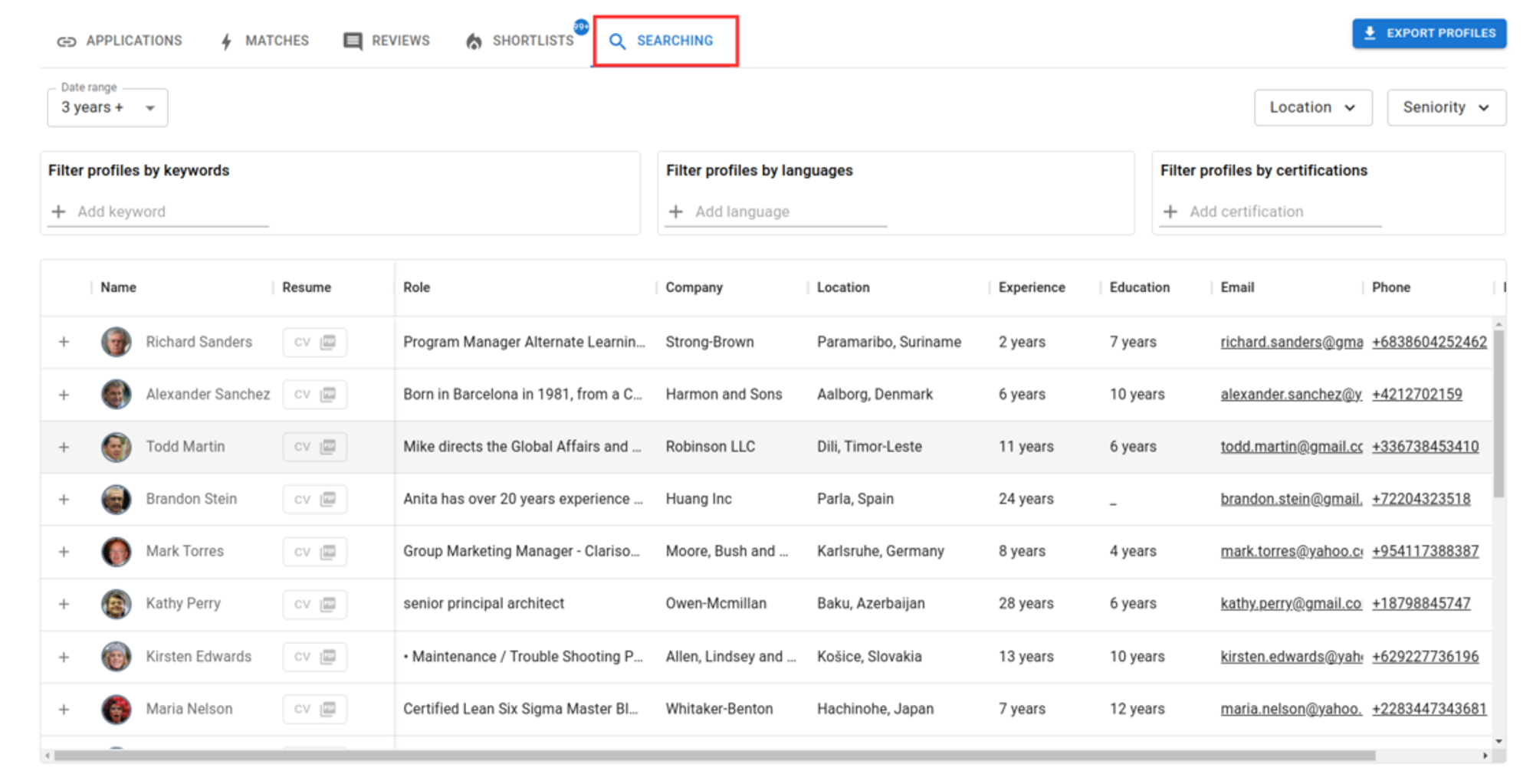This screenshot has height=784, width=1533.
Task: Click the plus icon to add a language filter
Action: tap(676, 212)
